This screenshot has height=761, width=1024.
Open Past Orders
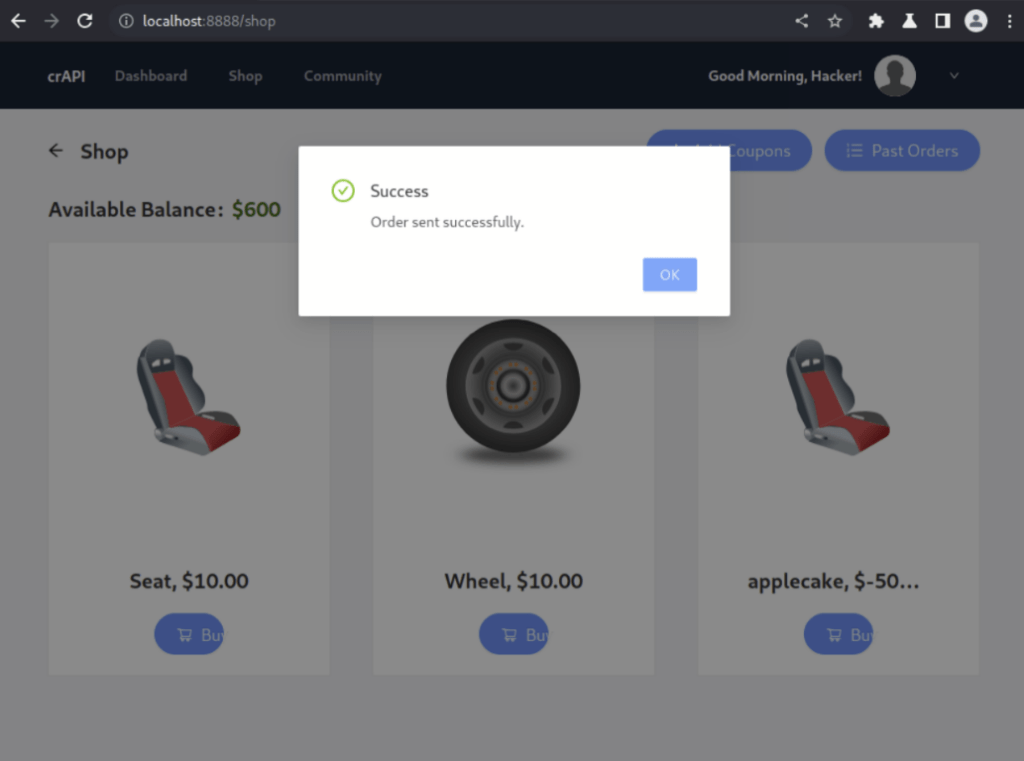902,150
